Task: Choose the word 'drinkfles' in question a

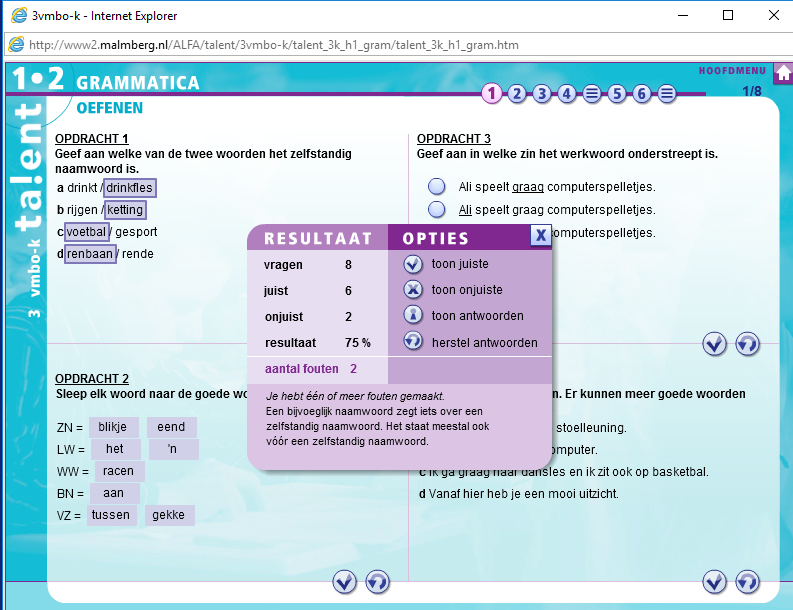Action: pyautogui.click(x=130, y=188)
